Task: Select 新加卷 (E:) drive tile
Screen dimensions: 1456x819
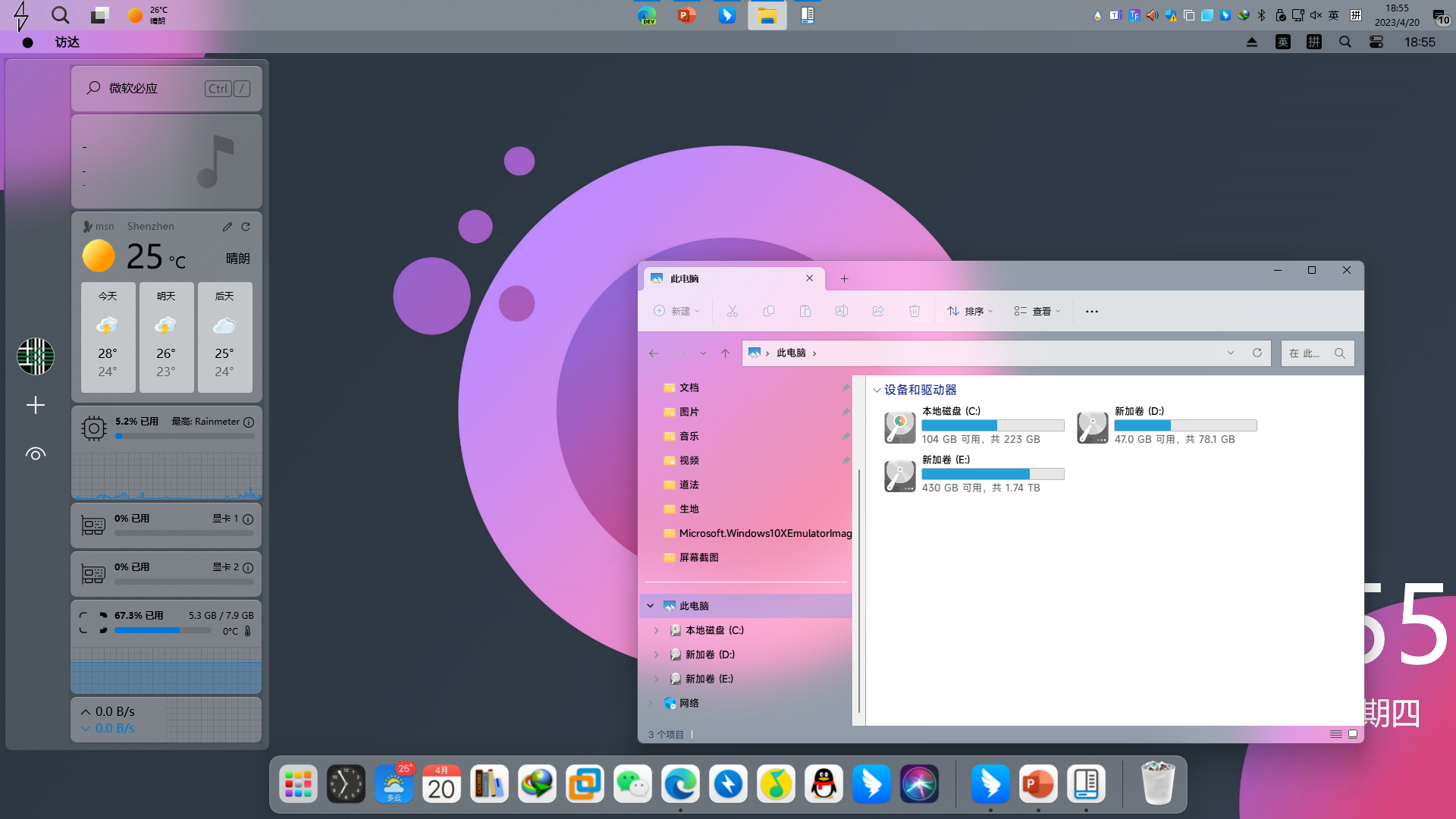Action: point(974,475)
